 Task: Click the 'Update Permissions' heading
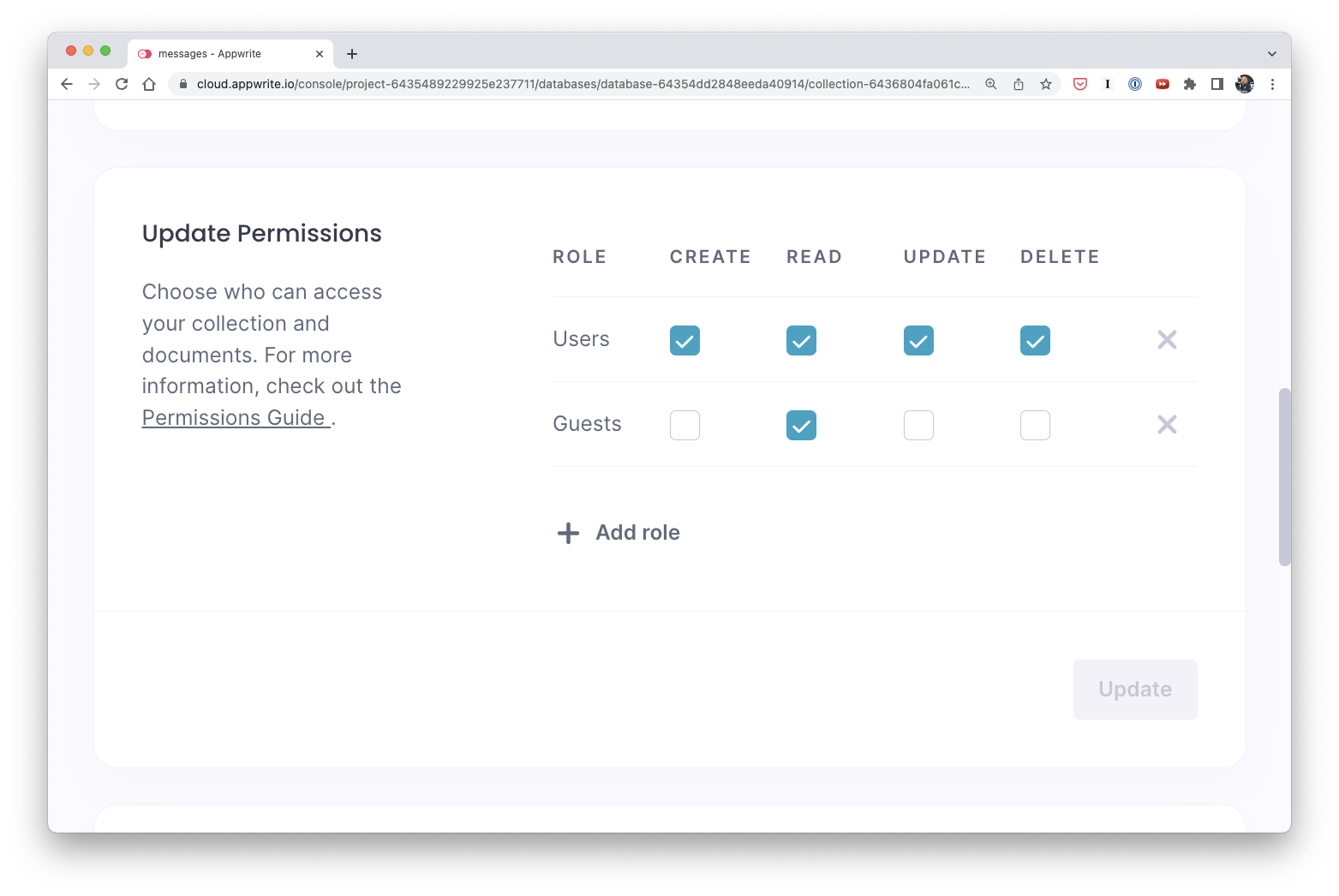click(x=262, y=234)
